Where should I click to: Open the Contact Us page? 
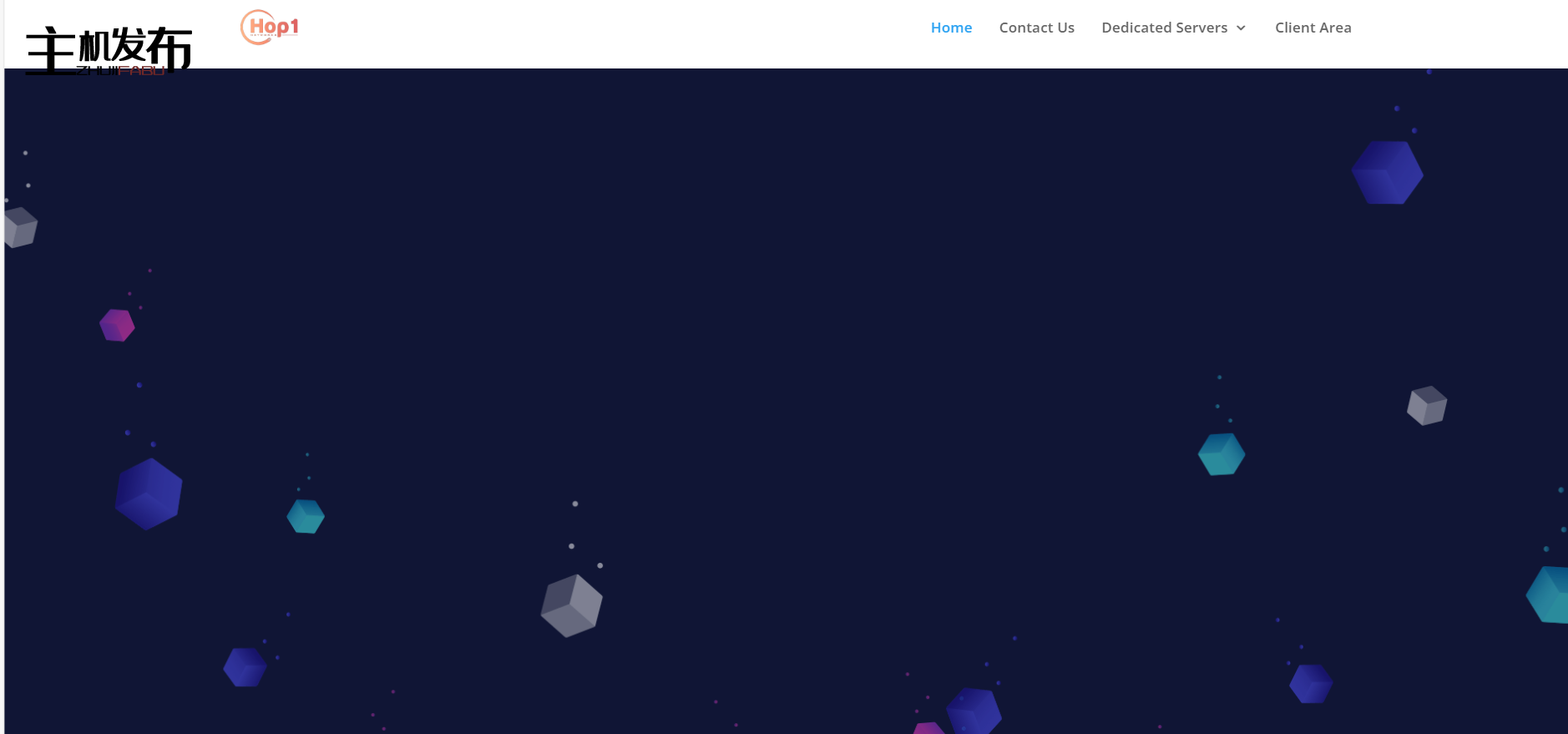[1036, 28]
